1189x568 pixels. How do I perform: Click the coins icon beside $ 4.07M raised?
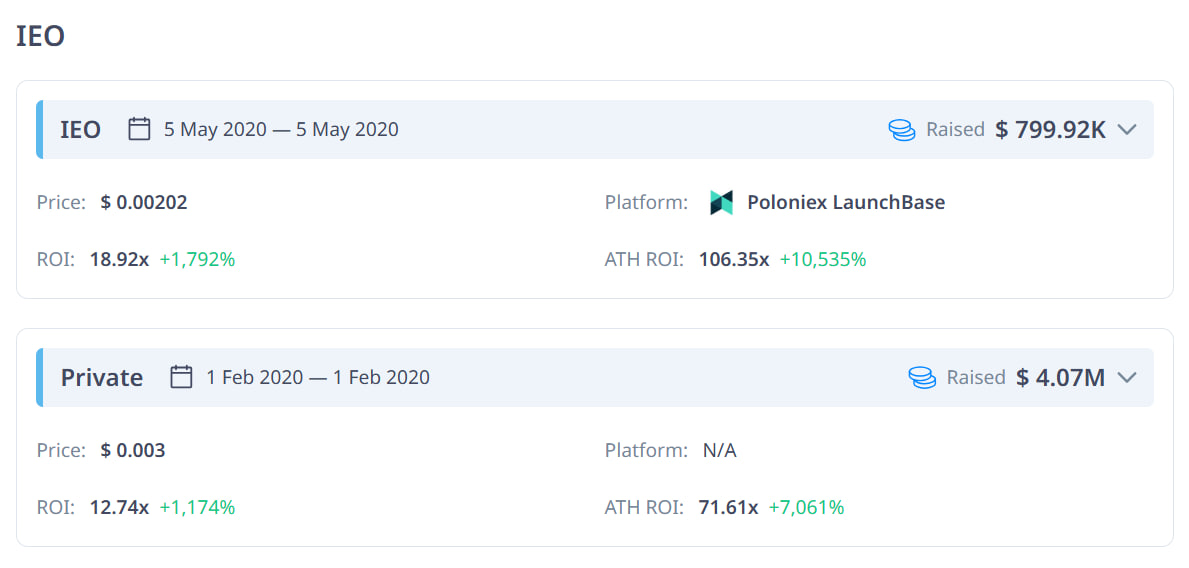[922, 377]
